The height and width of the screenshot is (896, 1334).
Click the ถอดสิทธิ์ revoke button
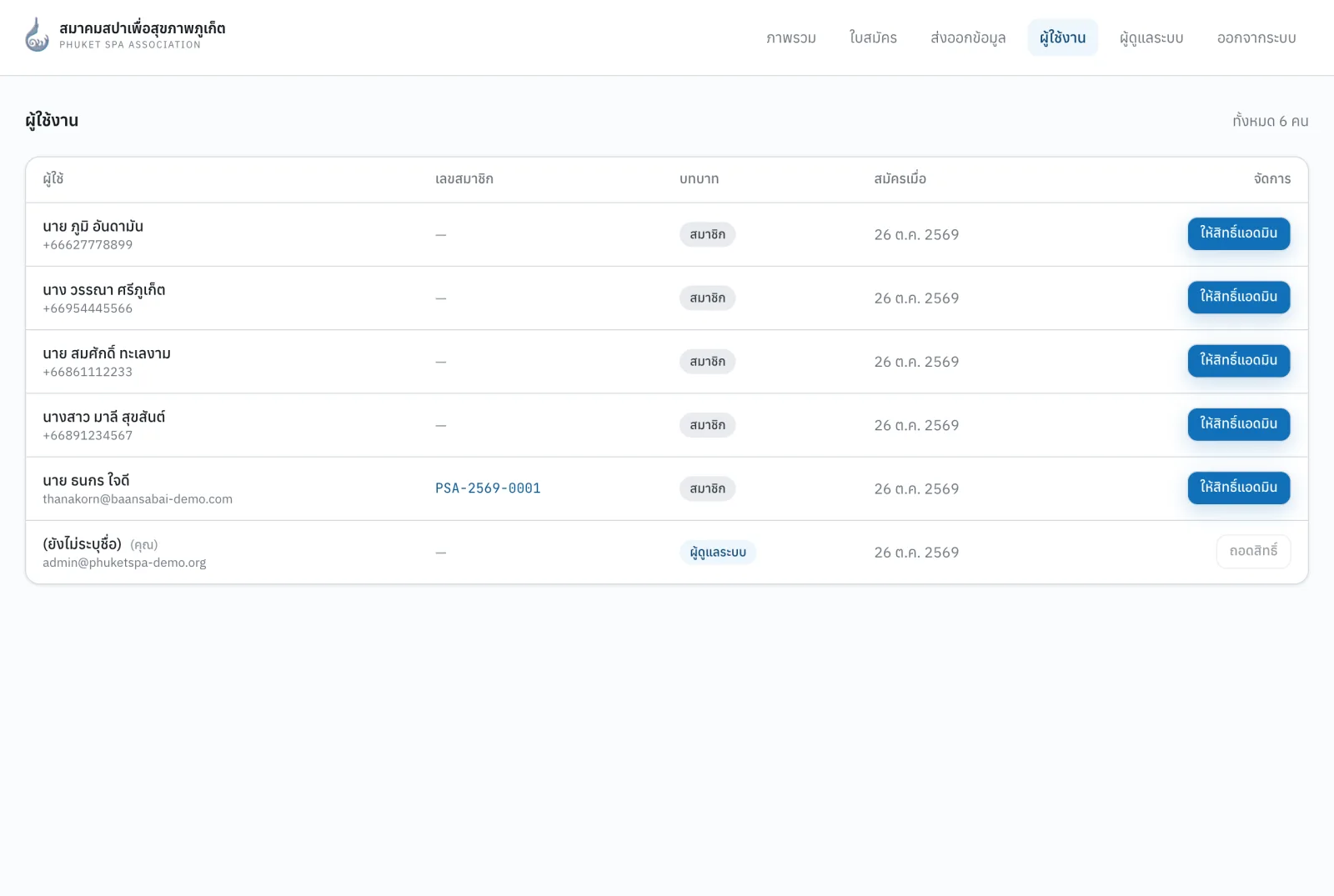tap(1253, 552)
